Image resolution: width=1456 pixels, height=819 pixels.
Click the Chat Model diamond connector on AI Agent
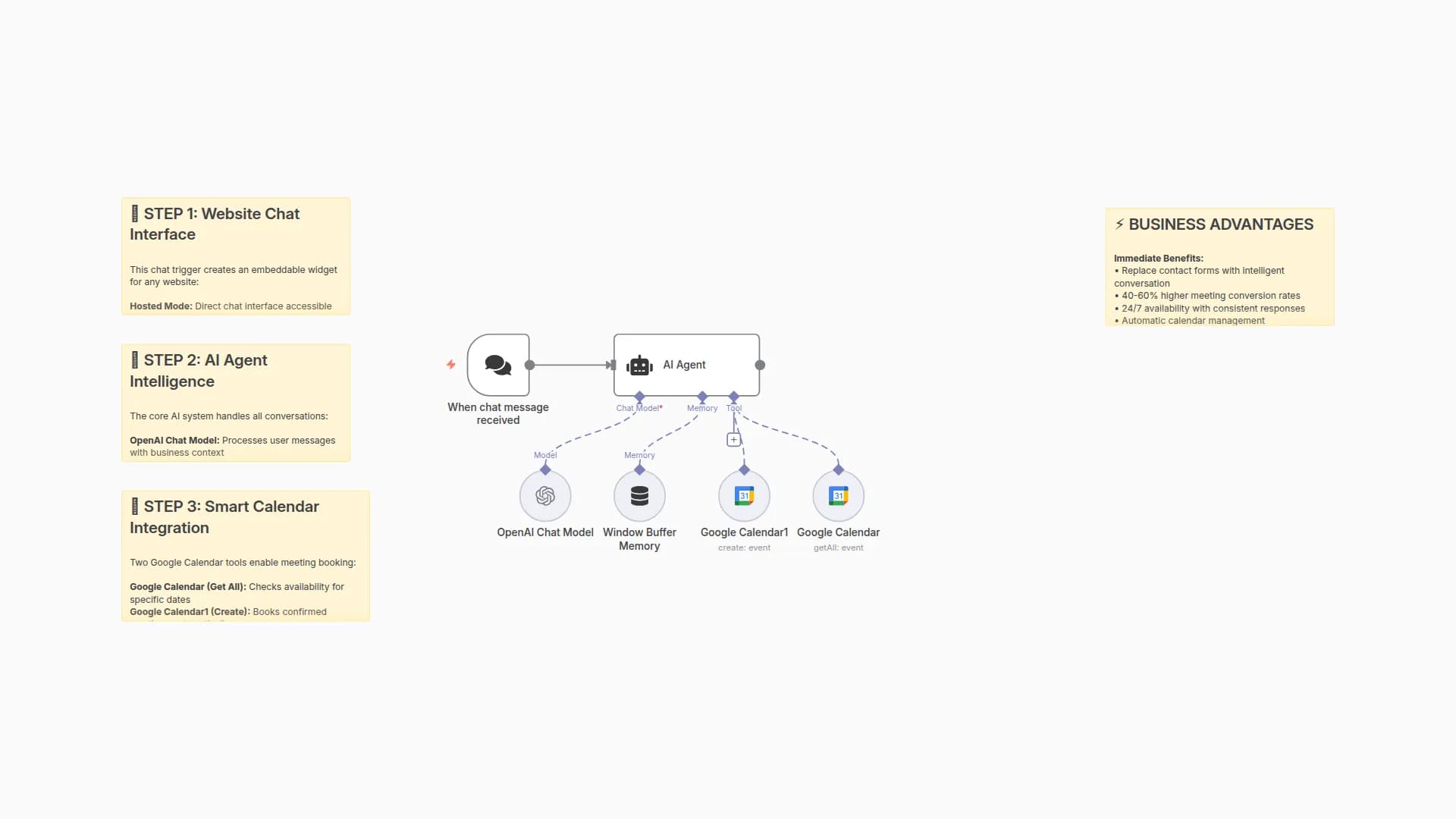point(639,397)
